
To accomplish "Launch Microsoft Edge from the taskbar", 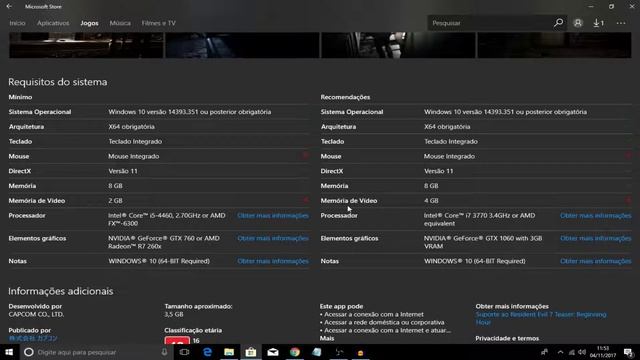I will (207, 352).
